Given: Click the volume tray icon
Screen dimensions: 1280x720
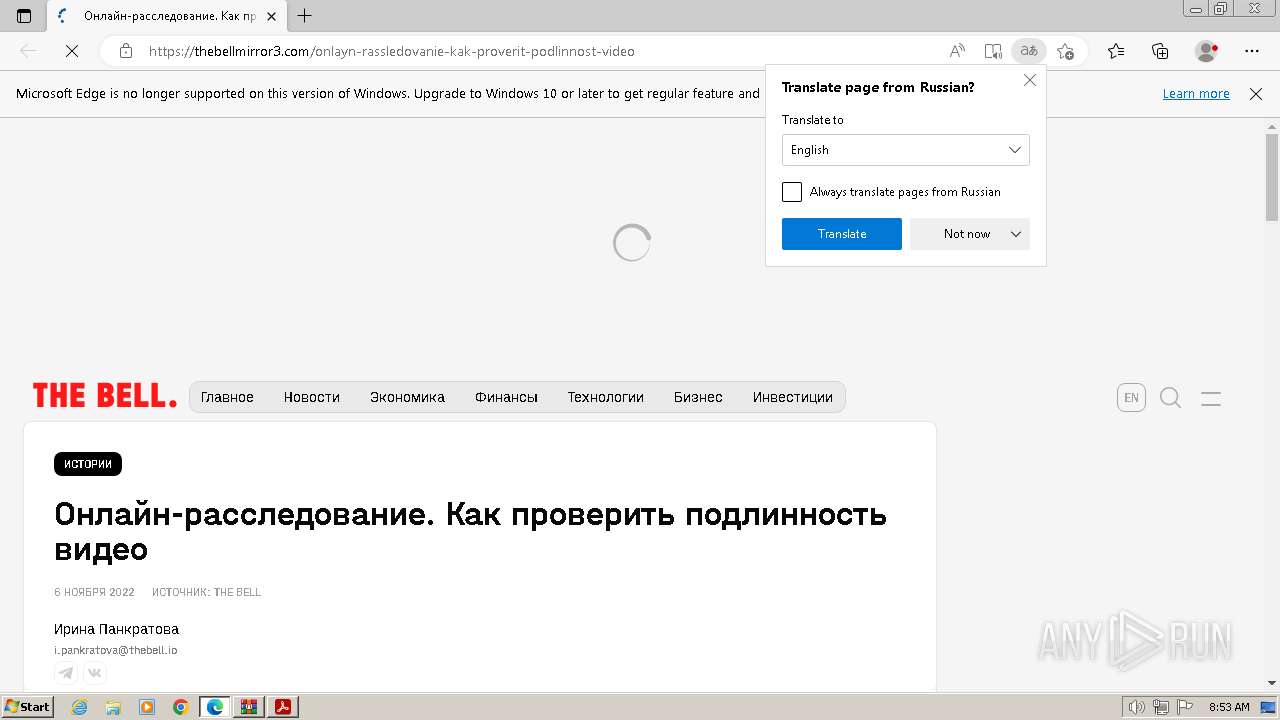Looking at the screenshot, I should coord(1137,707).
